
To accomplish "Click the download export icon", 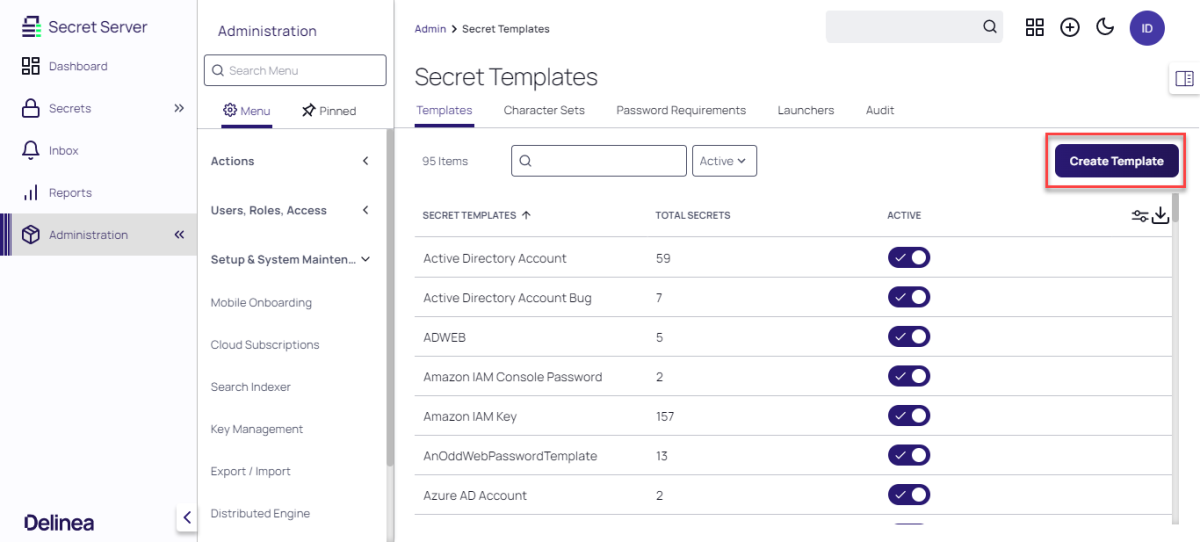I will point(1160,215).
